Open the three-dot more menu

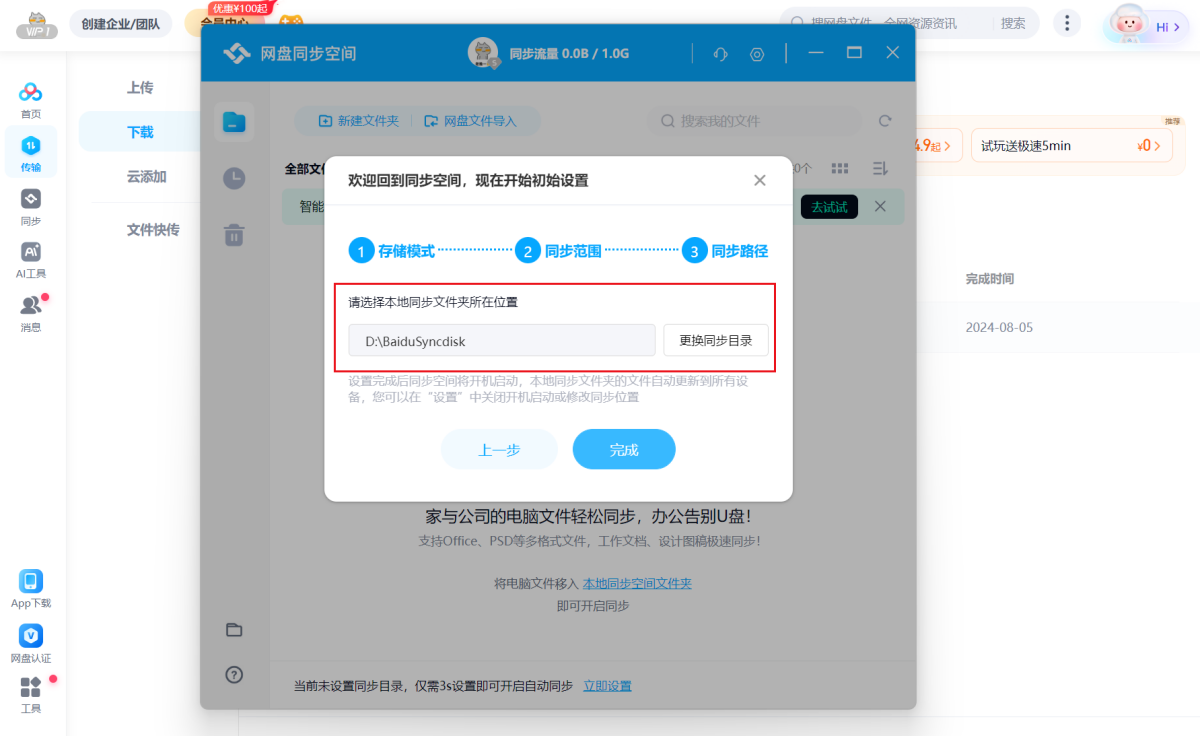pyautogui.click(x=1067, y=23)
